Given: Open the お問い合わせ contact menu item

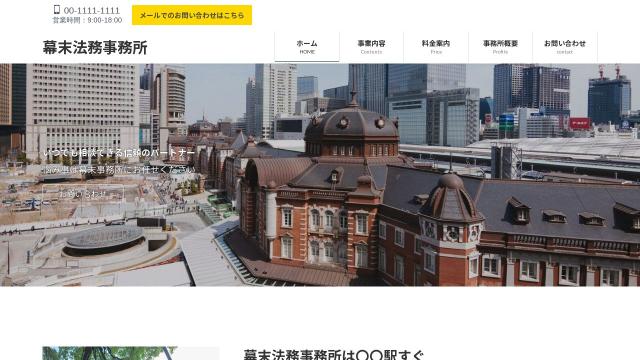Looking at the screenshot, I should 565,47.
